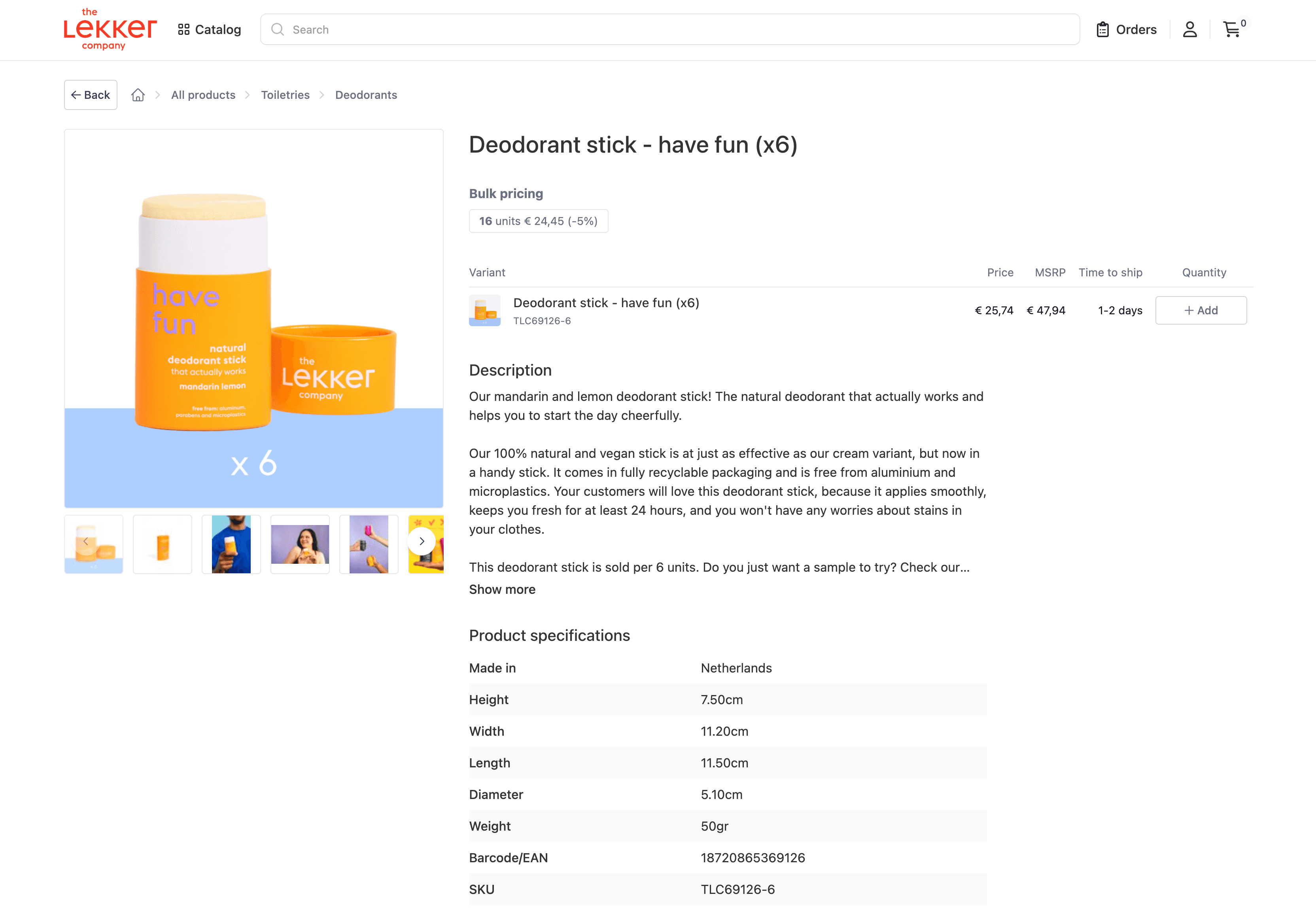Expand the description via Show more
1316x918 pixels.
pos(501,589)
